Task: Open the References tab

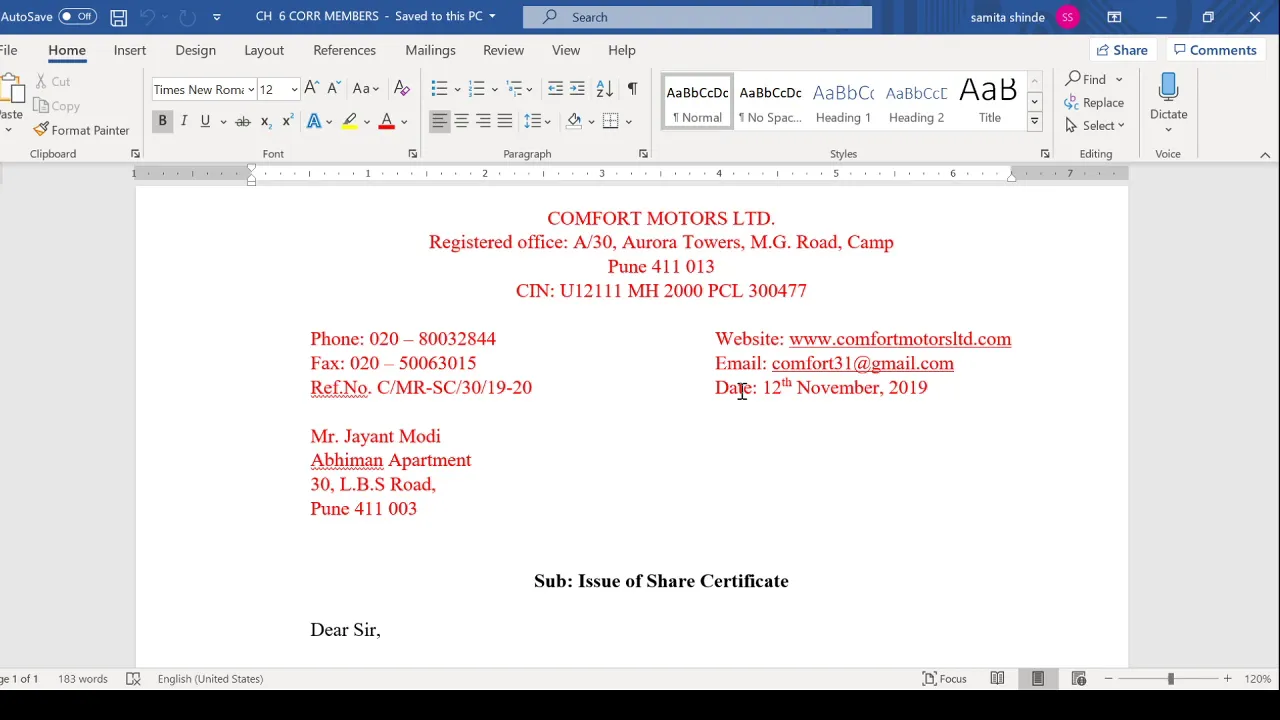Action: (x=344, y=50)
